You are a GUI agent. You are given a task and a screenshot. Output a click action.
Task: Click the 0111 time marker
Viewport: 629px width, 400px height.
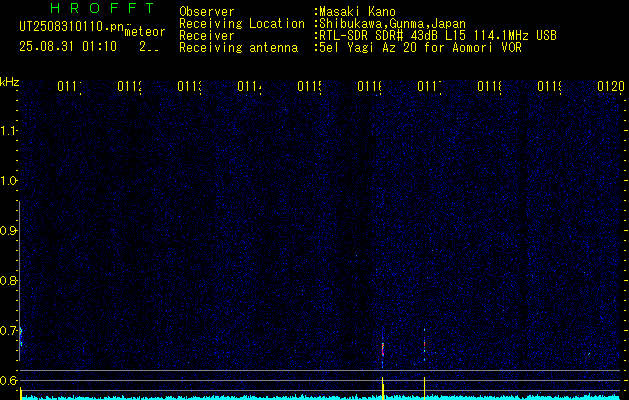(69, 86)
